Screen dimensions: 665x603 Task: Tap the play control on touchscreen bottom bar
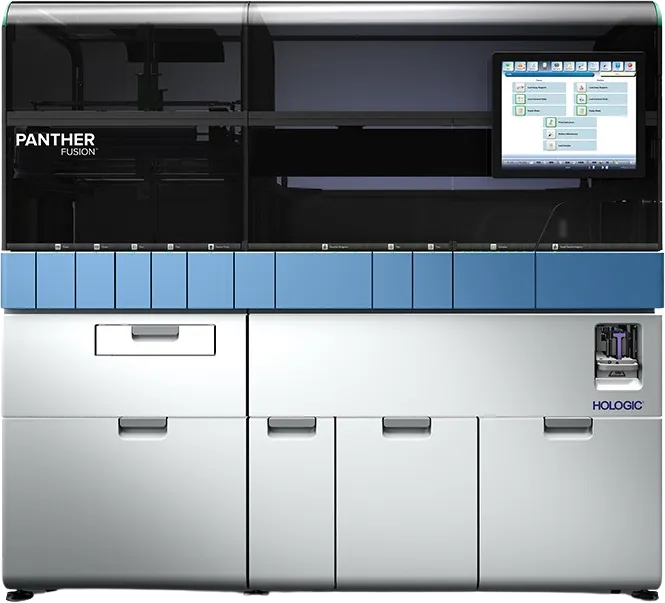click(x=603, y=168)
